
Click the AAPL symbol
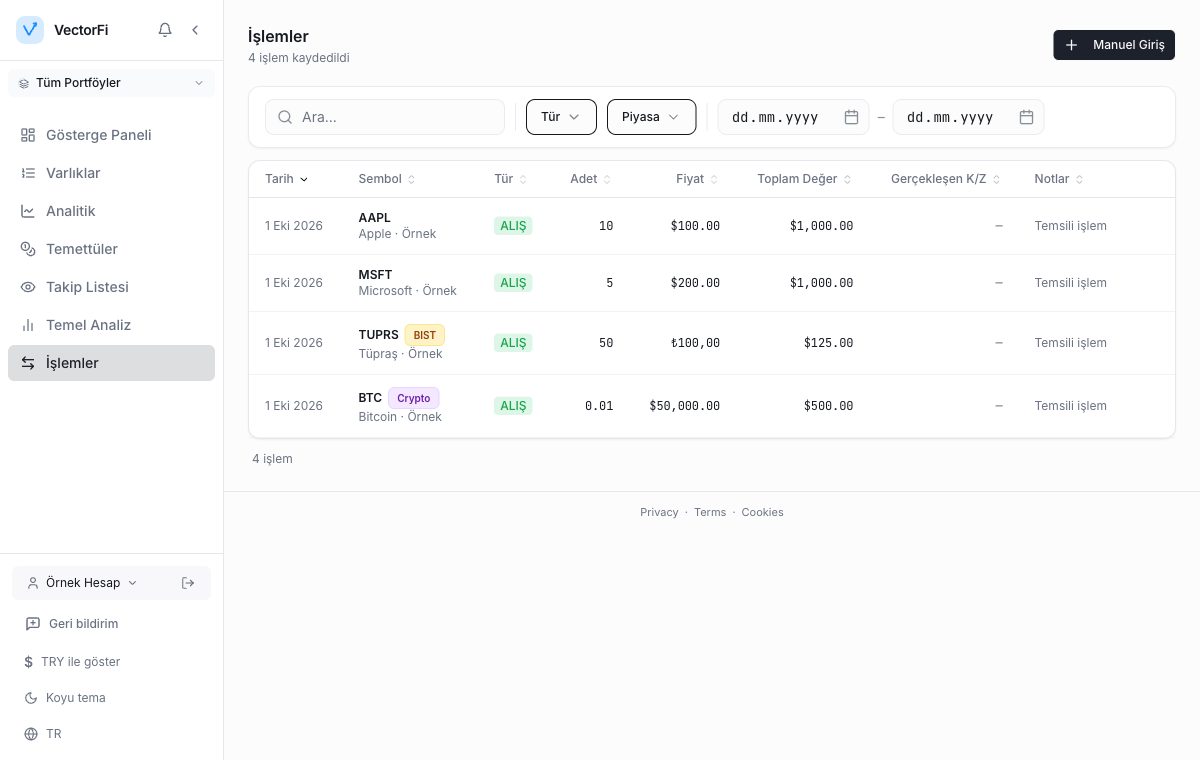pos(375,217)
